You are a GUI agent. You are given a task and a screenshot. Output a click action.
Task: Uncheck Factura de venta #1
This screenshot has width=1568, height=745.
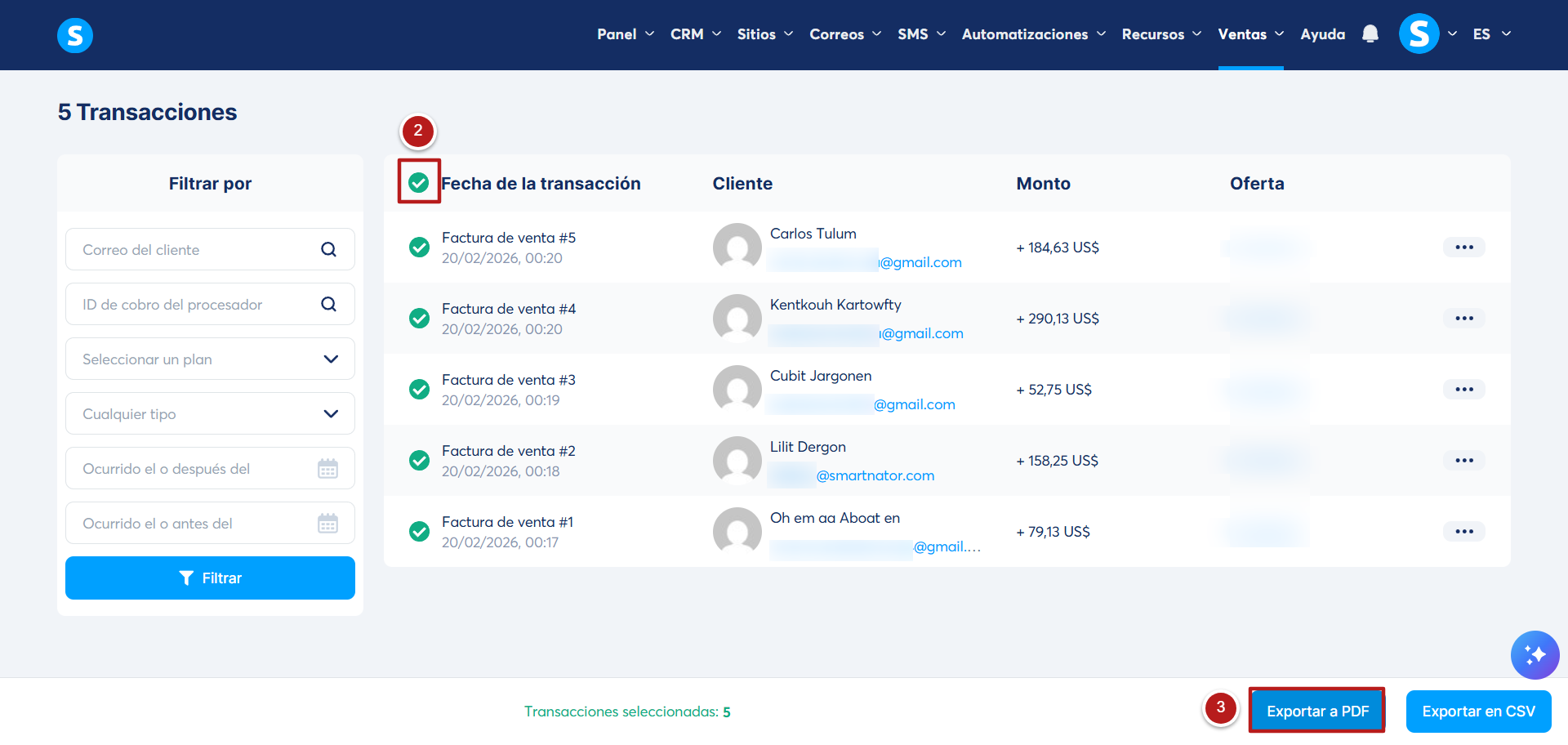[x=419, y=531]
